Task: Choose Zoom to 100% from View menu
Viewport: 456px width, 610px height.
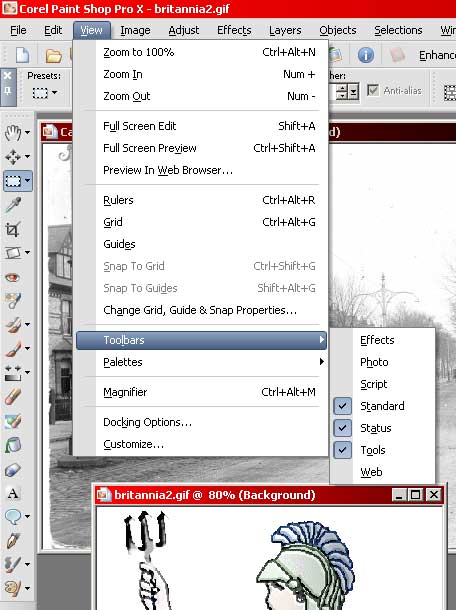Action: [x=202, y=52]
